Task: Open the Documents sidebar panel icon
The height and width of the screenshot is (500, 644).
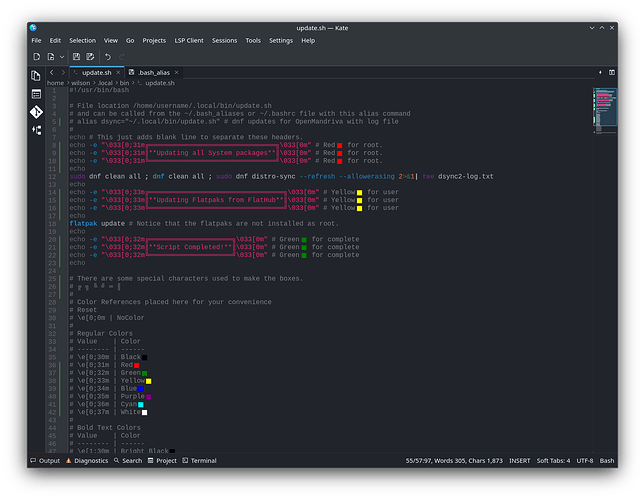Action: (x=36, y=76)
